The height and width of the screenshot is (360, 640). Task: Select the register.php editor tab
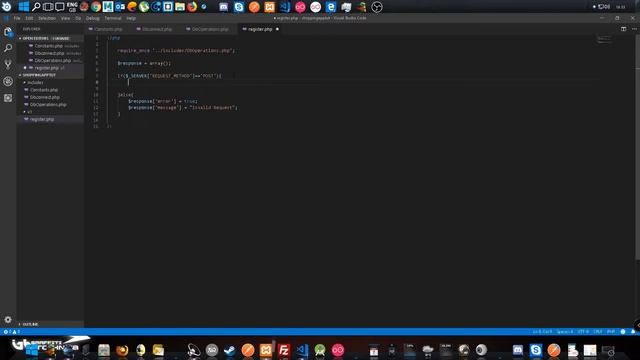[x=260, y=29]
